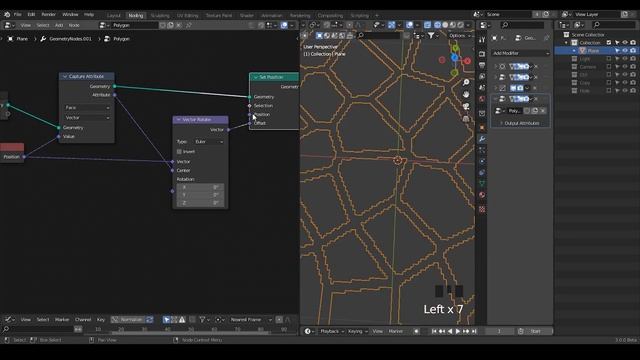
Task: Open the Render menu
Action: [49, 14]
